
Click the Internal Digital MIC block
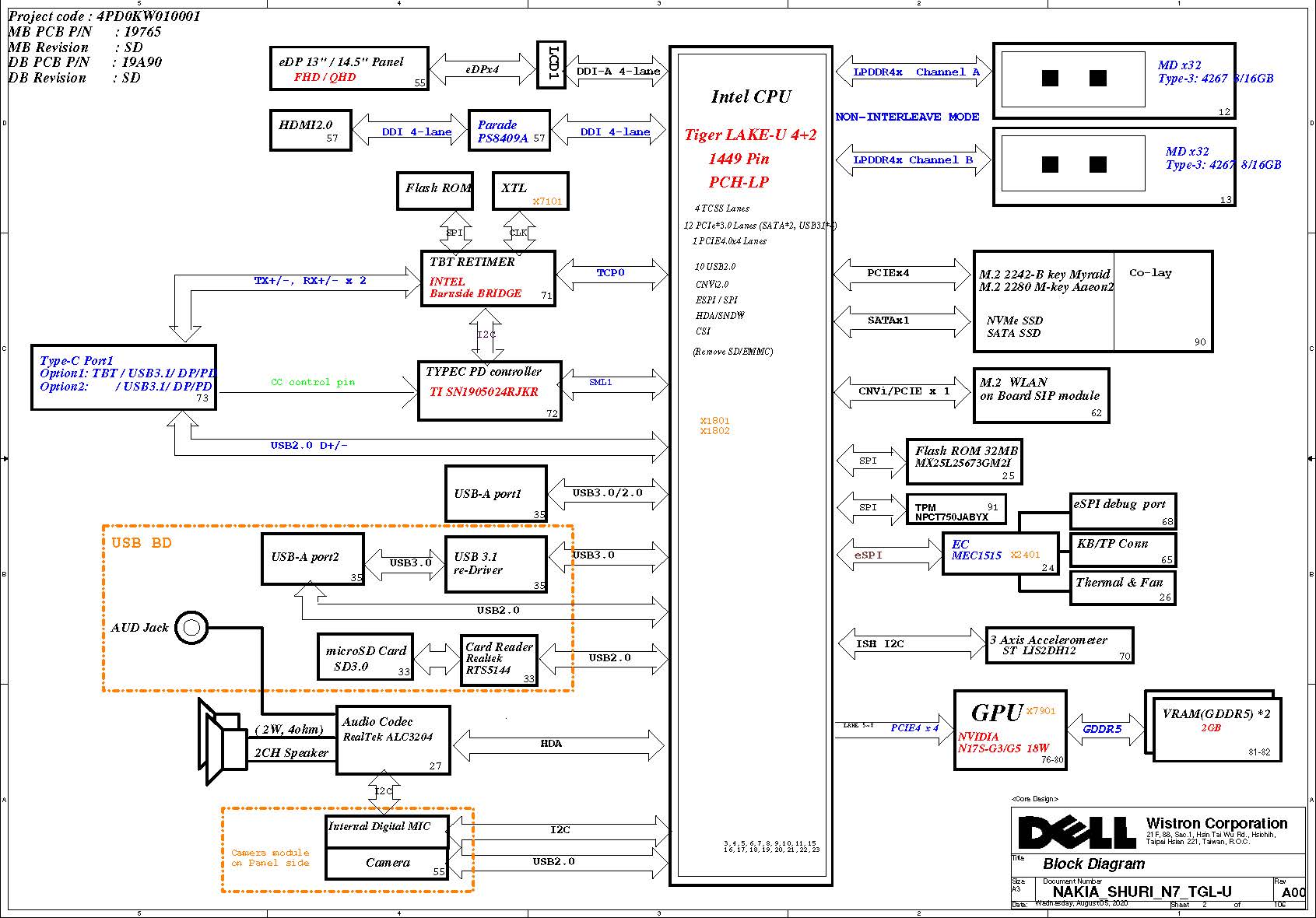tap(388, 831)
